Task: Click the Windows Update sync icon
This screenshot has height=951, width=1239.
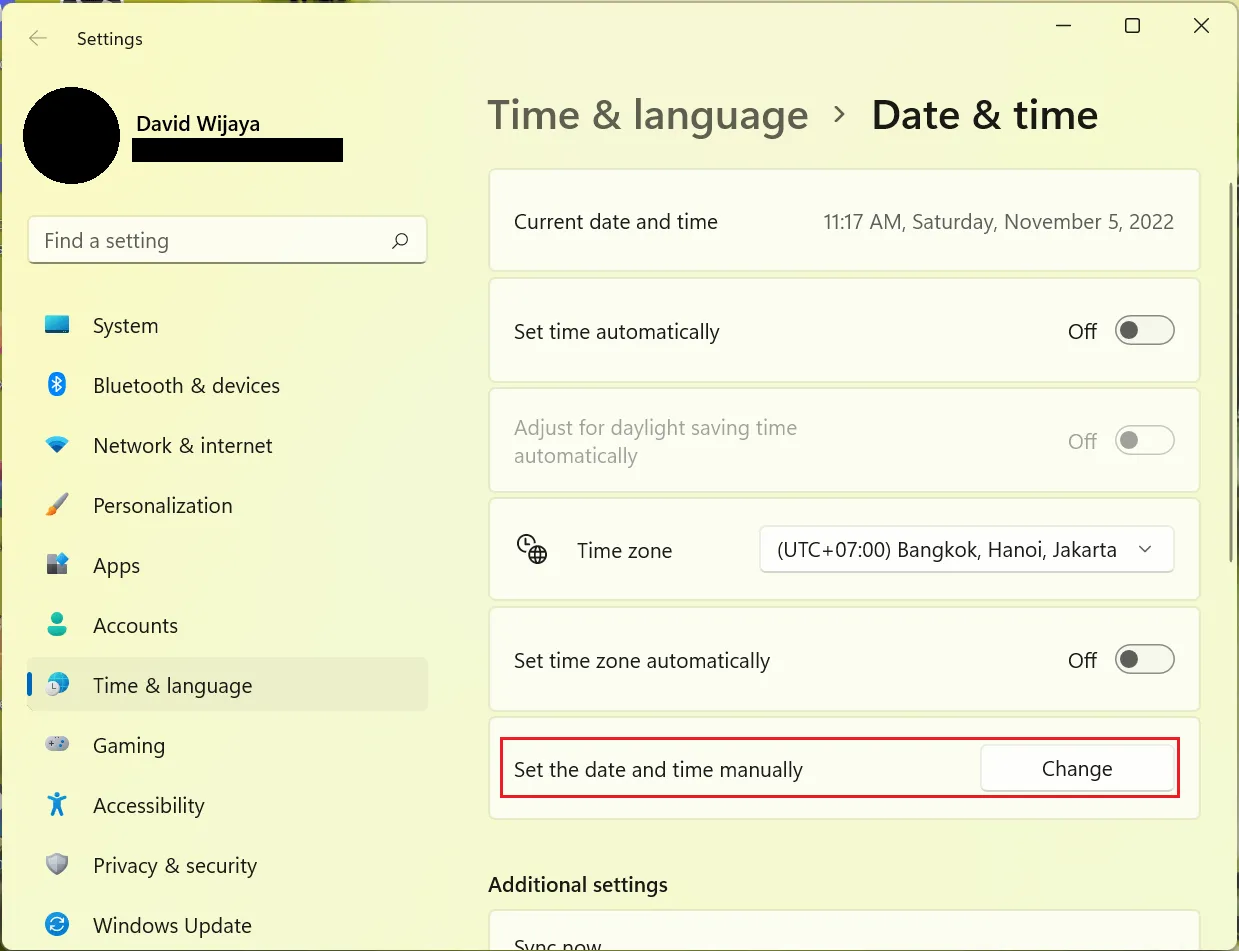Action: (x=57, y=925)
